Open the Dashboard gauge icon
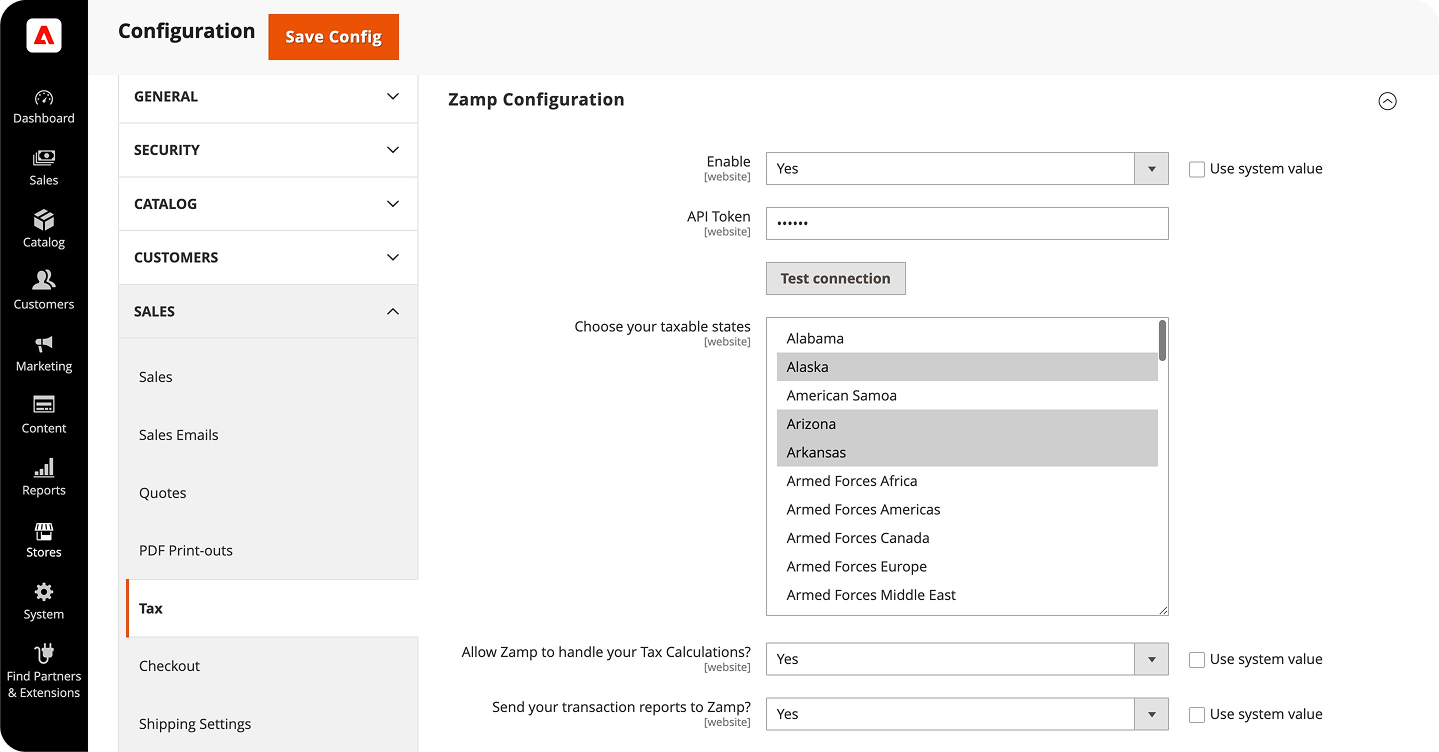The image size is (1439, 752). [44, 97]
